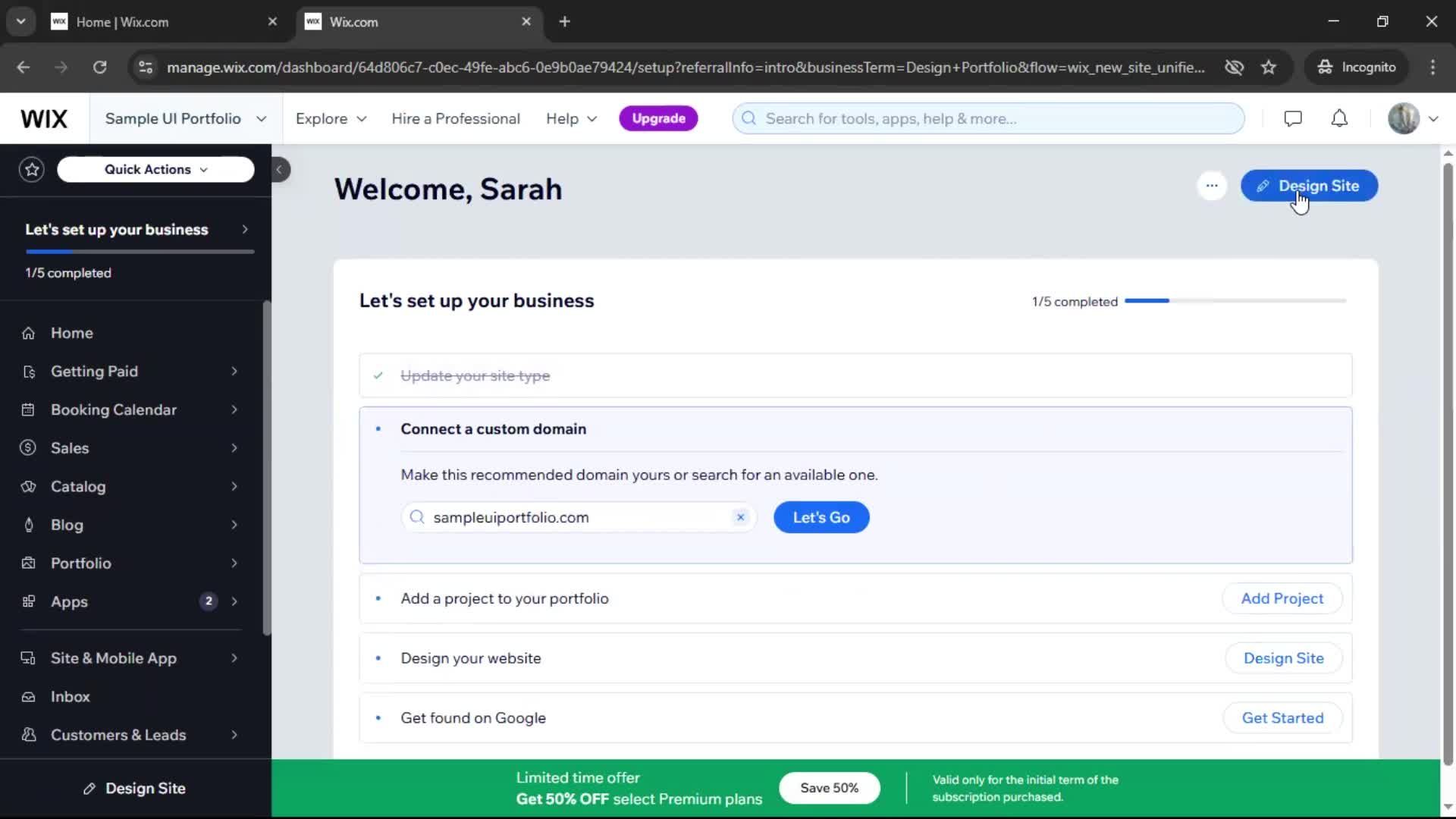Bookmark this page with star icon

tap(1269, 67)
